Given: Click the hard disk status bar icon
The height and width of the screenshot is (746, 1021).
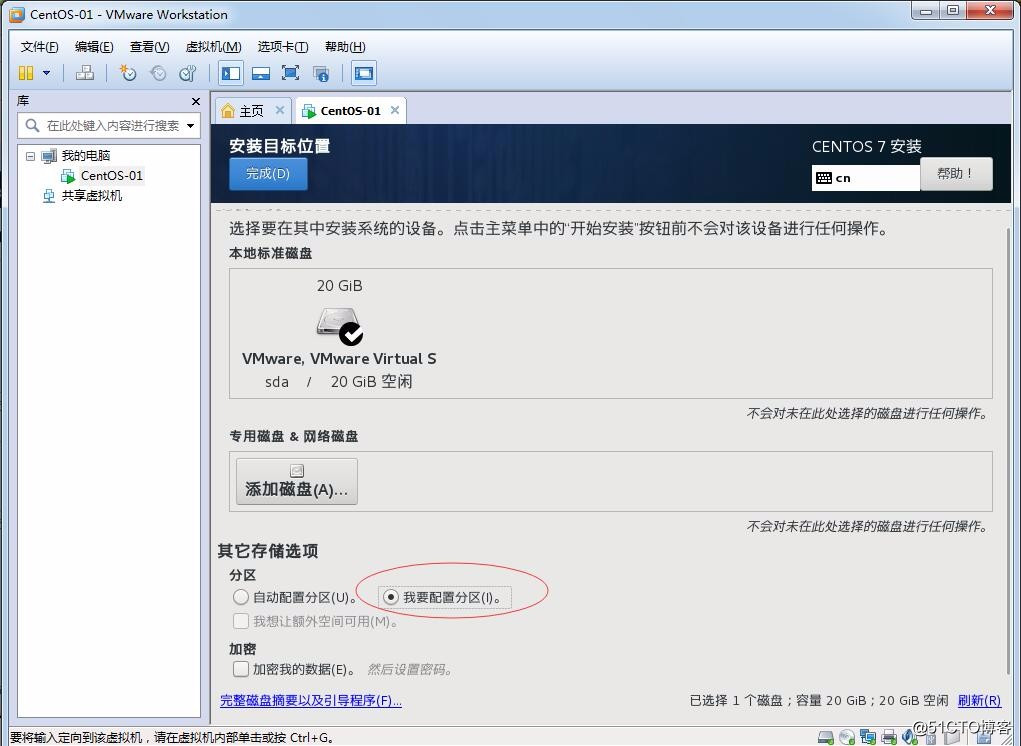Looking at the screenshot, I should point(826,738).
